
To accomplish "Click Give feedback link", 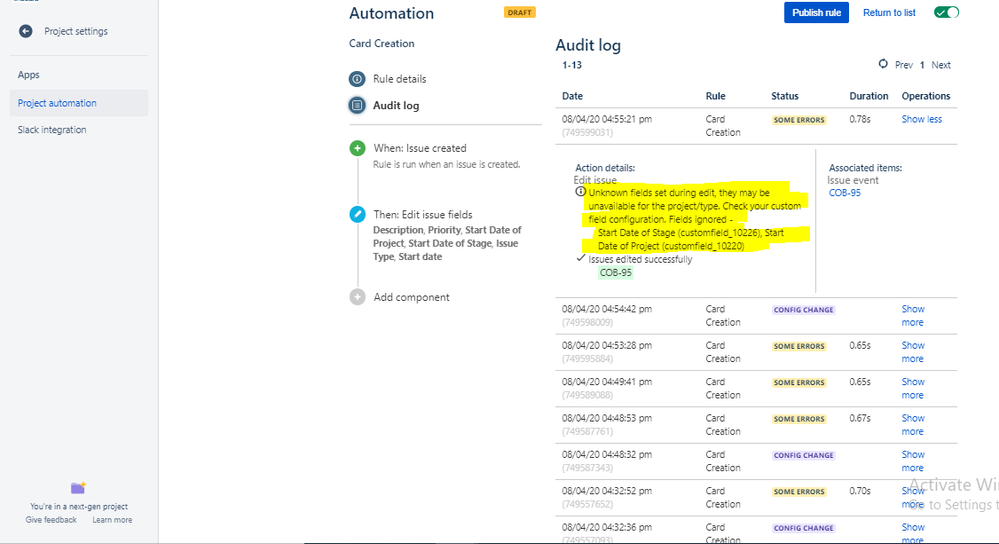I will point(51,520).
